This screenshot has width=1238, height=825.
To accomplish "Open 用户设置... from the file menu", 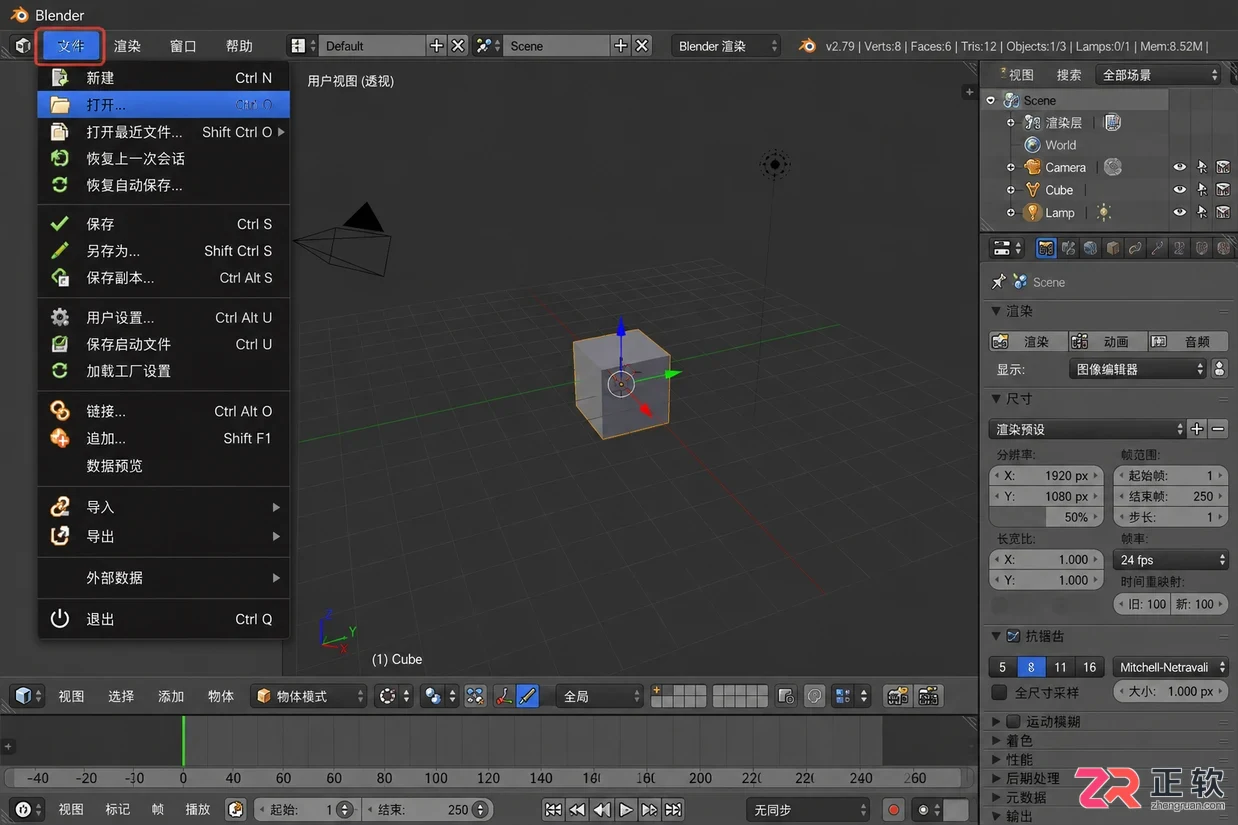I will tap(163, 317).
